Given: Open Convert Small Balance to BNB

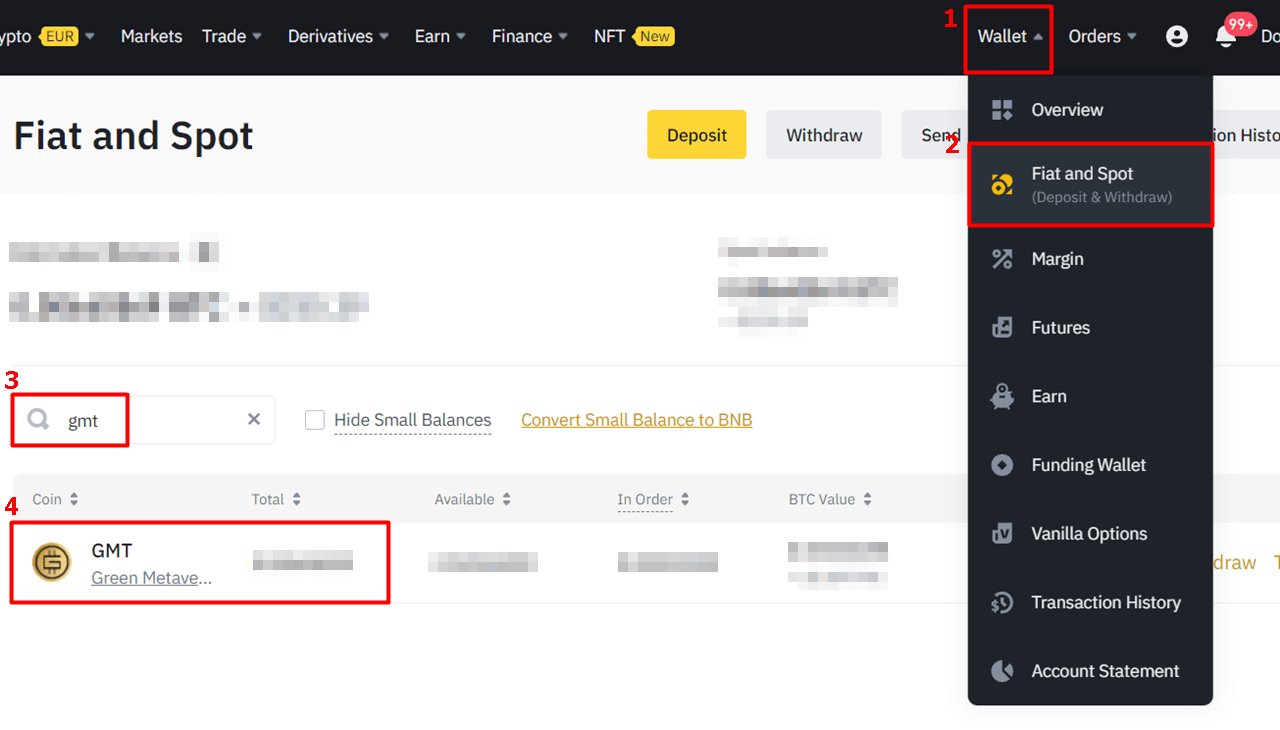Looking at the screenshot, I should pyautogui.click(x=636, y=419).
